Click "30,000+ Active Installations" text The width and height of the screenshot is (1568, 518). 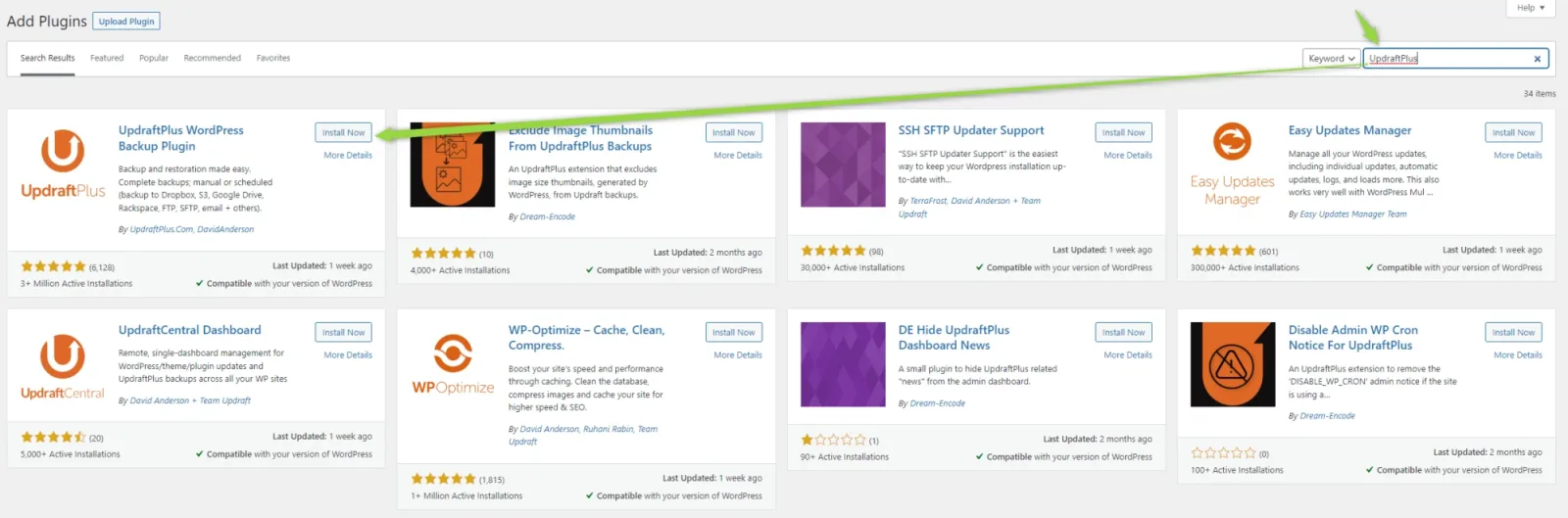click(x=853, y=267)
